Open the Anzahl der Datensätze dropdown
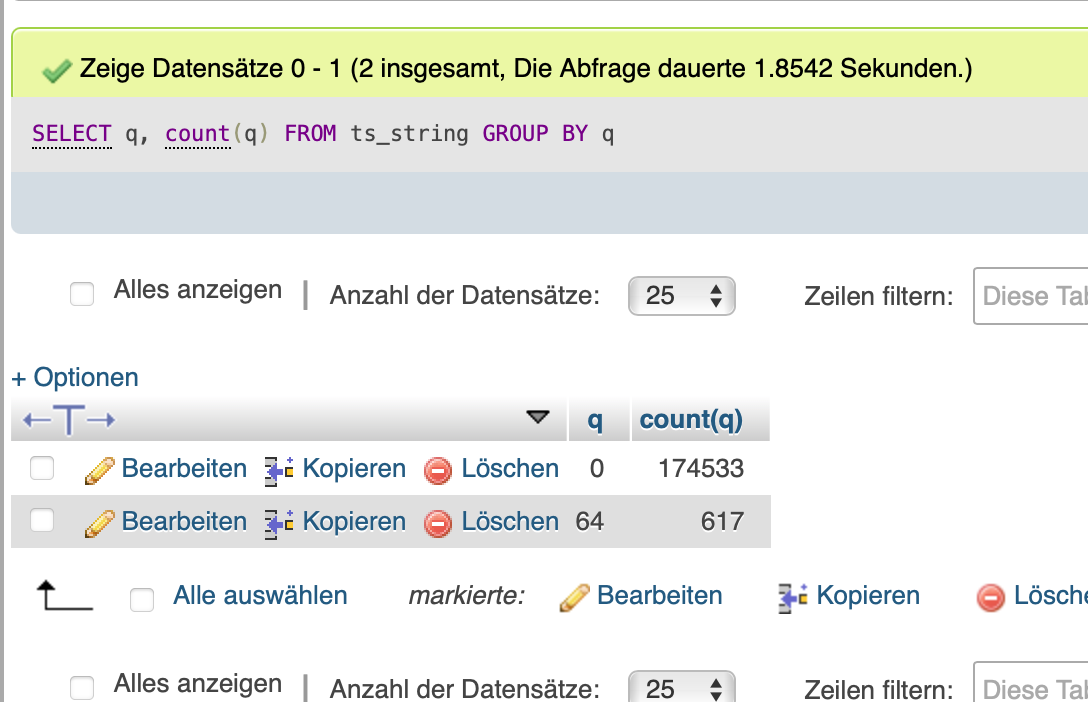The width and height of the screenshot is (1088, 702). 682,296
